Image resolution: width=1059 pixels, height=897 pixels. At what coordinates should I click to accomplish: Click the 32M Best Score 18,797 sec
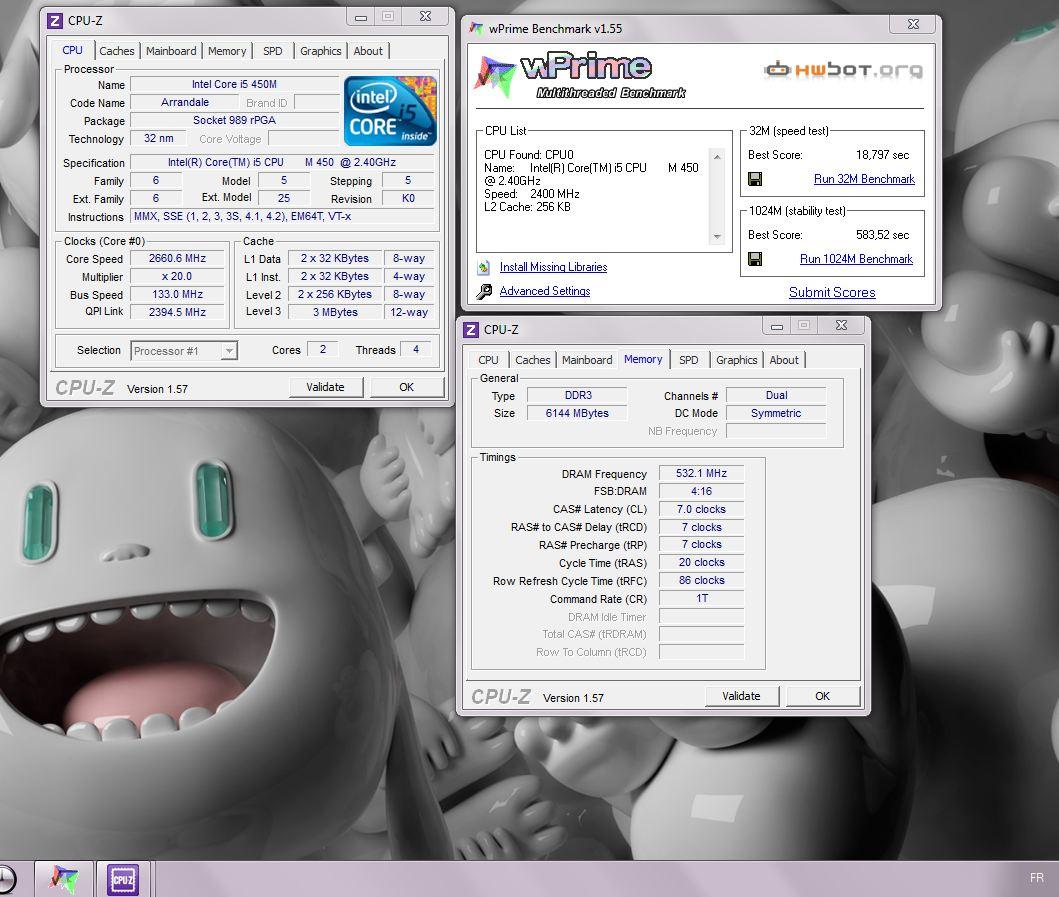point(882,155)
